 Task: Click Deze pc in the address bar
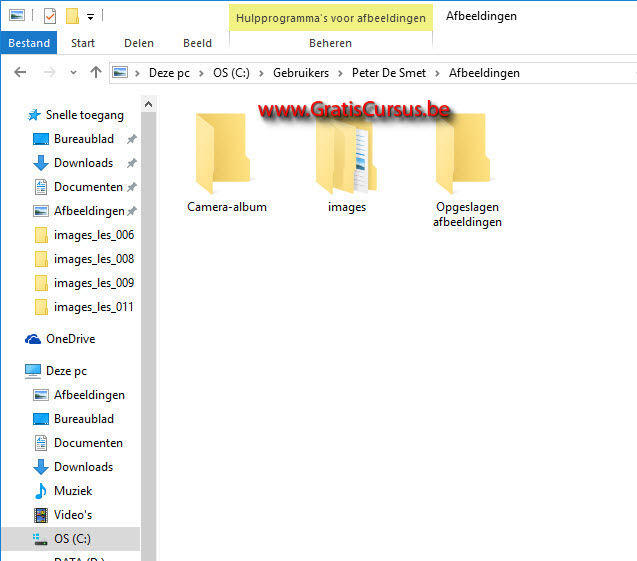coord(169,73)
